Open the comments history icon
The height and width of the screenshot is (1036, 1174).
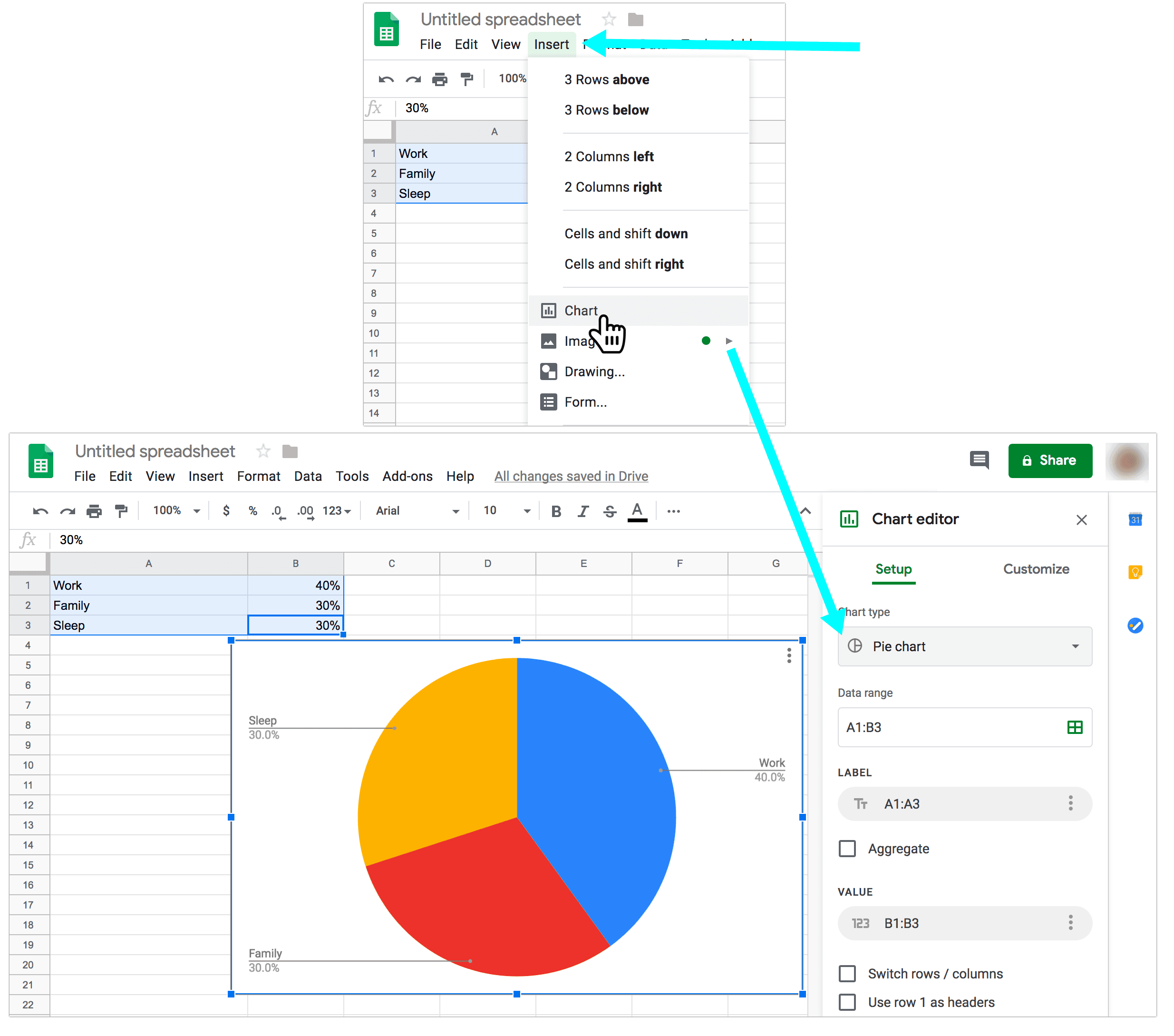pos(980,460)
